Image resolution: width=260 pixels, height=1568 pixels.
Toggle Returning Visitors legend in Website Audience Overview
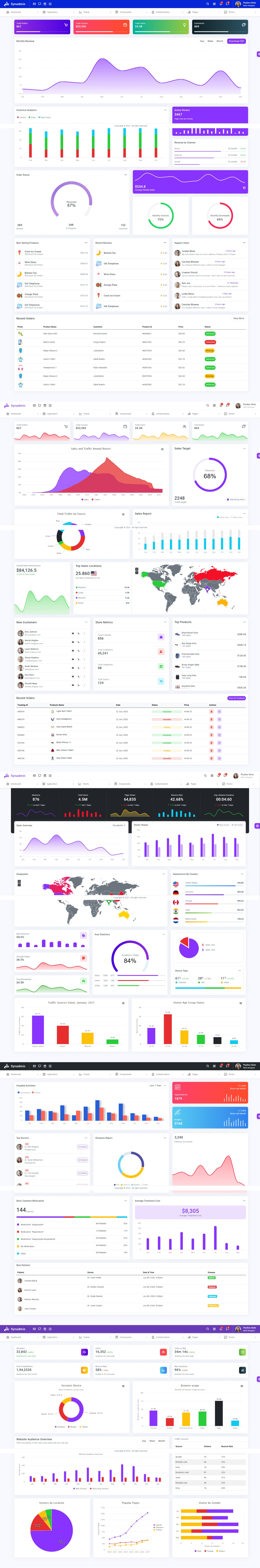click(x=99, y=1489)
